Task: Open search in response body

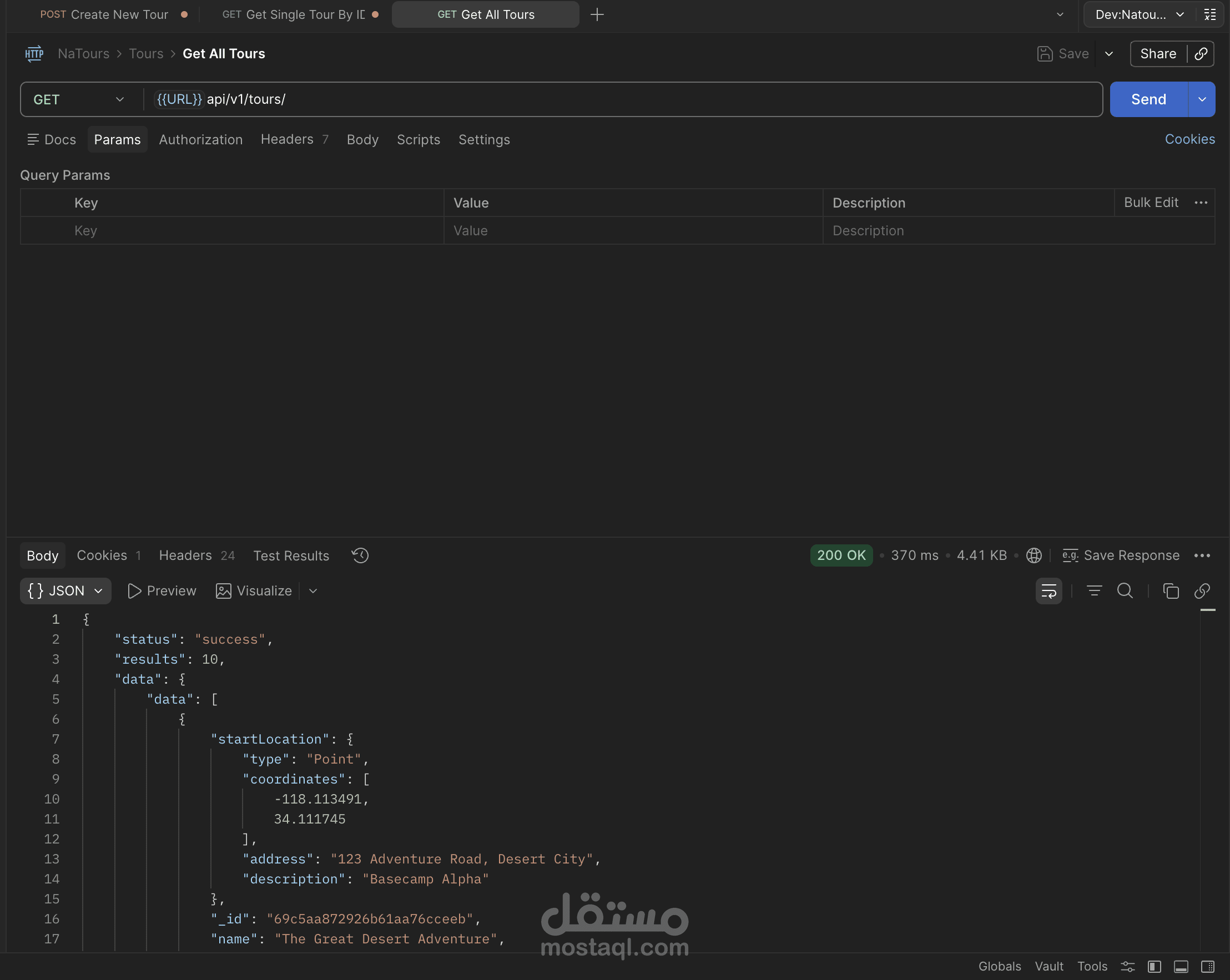Action: [x=1125, y=591]
